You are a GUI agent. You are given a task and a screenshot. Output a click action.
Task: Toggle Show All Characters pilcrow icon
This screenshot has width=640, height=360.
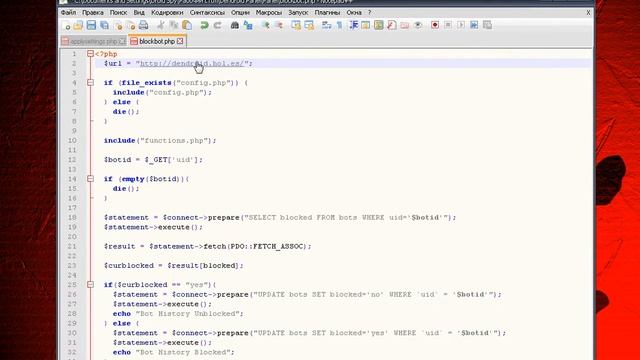pos(339,25)
